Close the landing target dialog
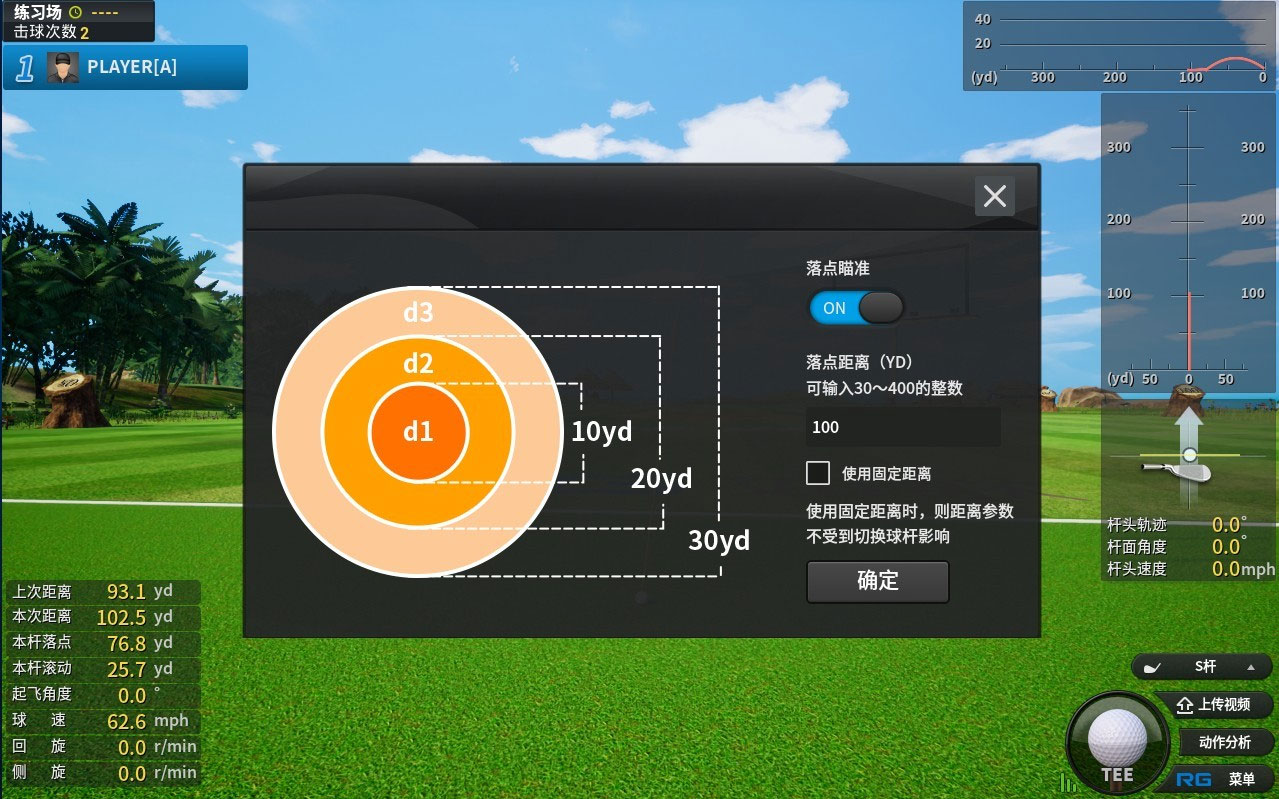This screenshot has width=1279, height=799. (994, 196)
